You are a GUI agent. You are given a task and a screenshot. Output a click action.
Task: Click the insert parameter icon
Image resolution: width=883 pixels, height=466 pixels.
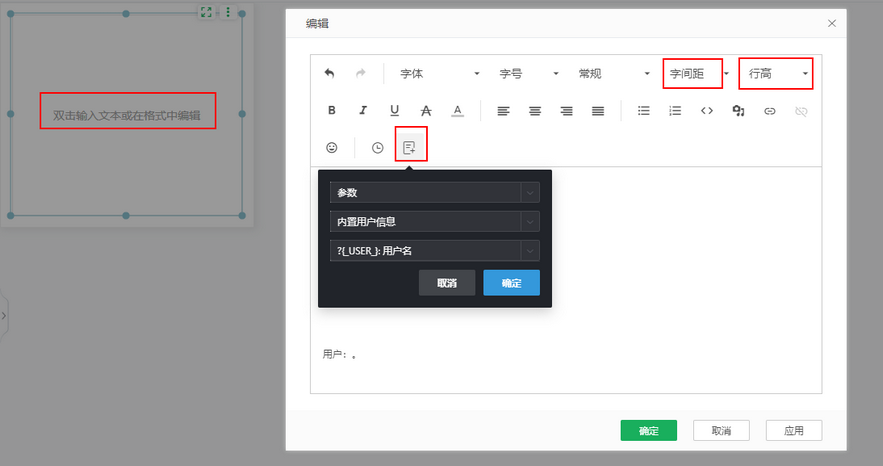[x=409, y=147]
